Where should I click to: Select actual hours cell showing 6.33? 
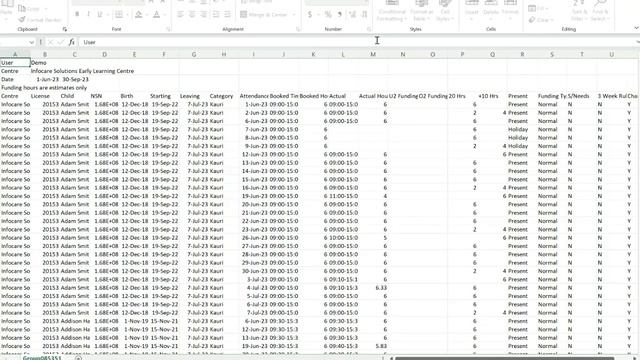click(373, 288)
